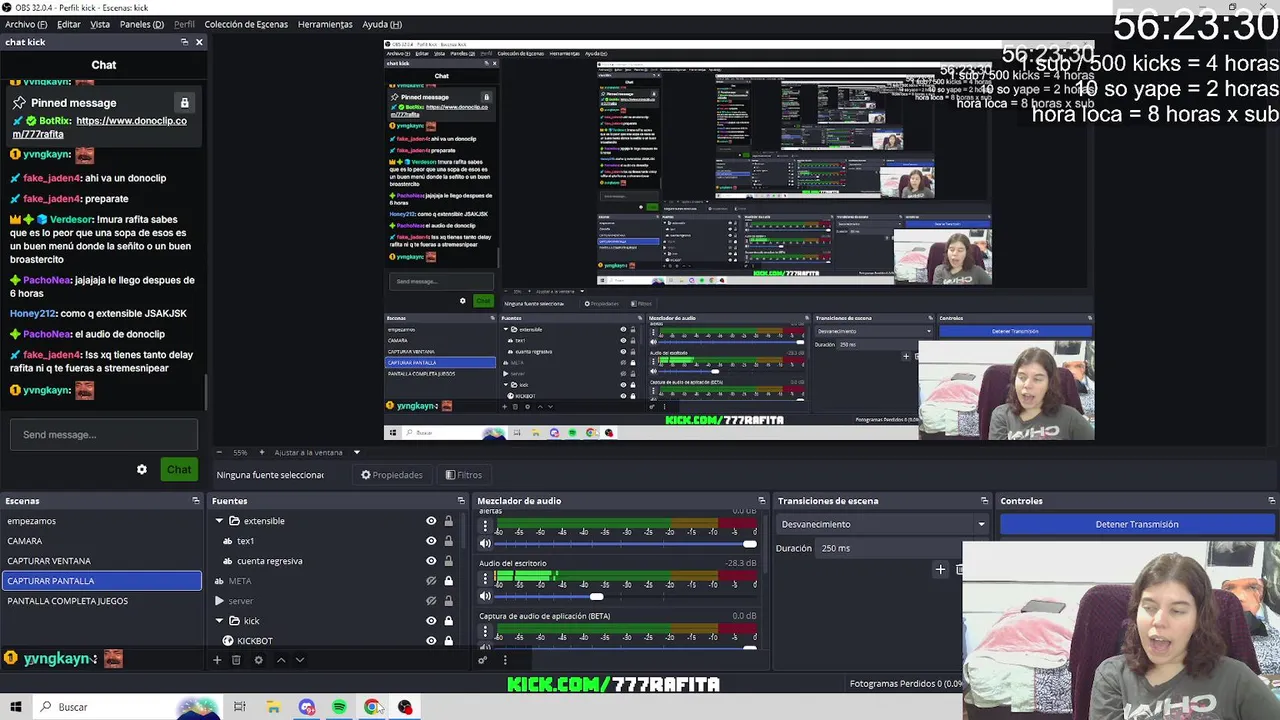Click the green Chat send button

click(x=179, y=469)
